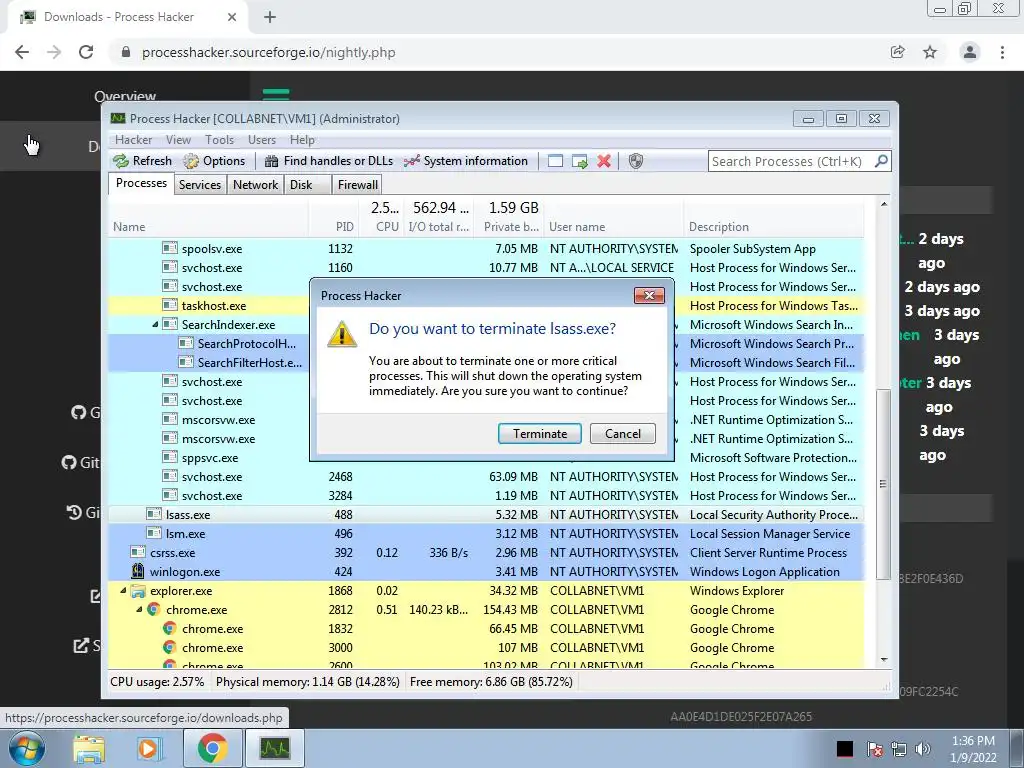Click the Chrome profile avatar button
The height and width of the screenshot is (768, 1024).
[970, 52]
